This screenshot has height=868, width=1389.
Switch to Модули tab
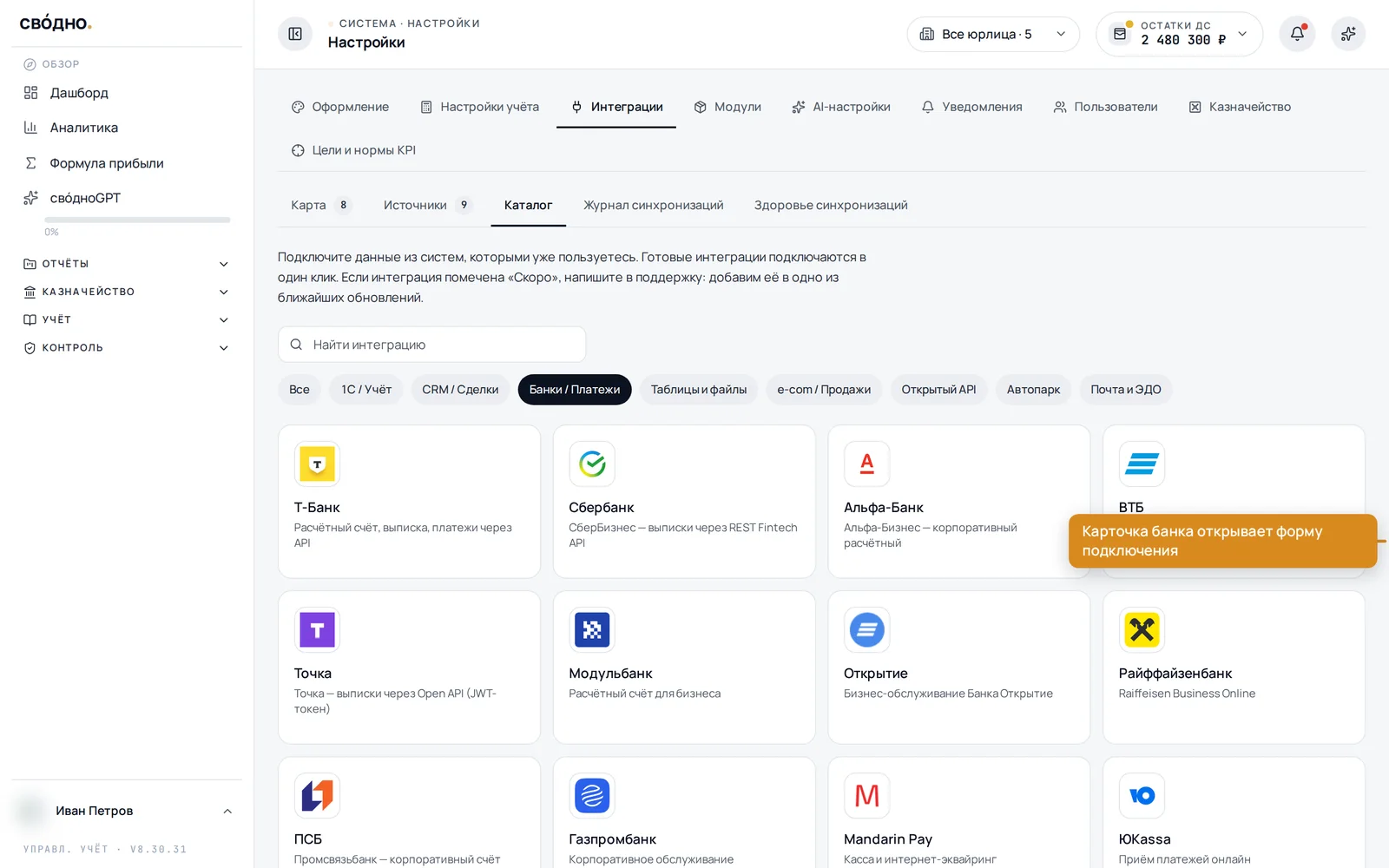pyautogui.click(x=727, y=107)
